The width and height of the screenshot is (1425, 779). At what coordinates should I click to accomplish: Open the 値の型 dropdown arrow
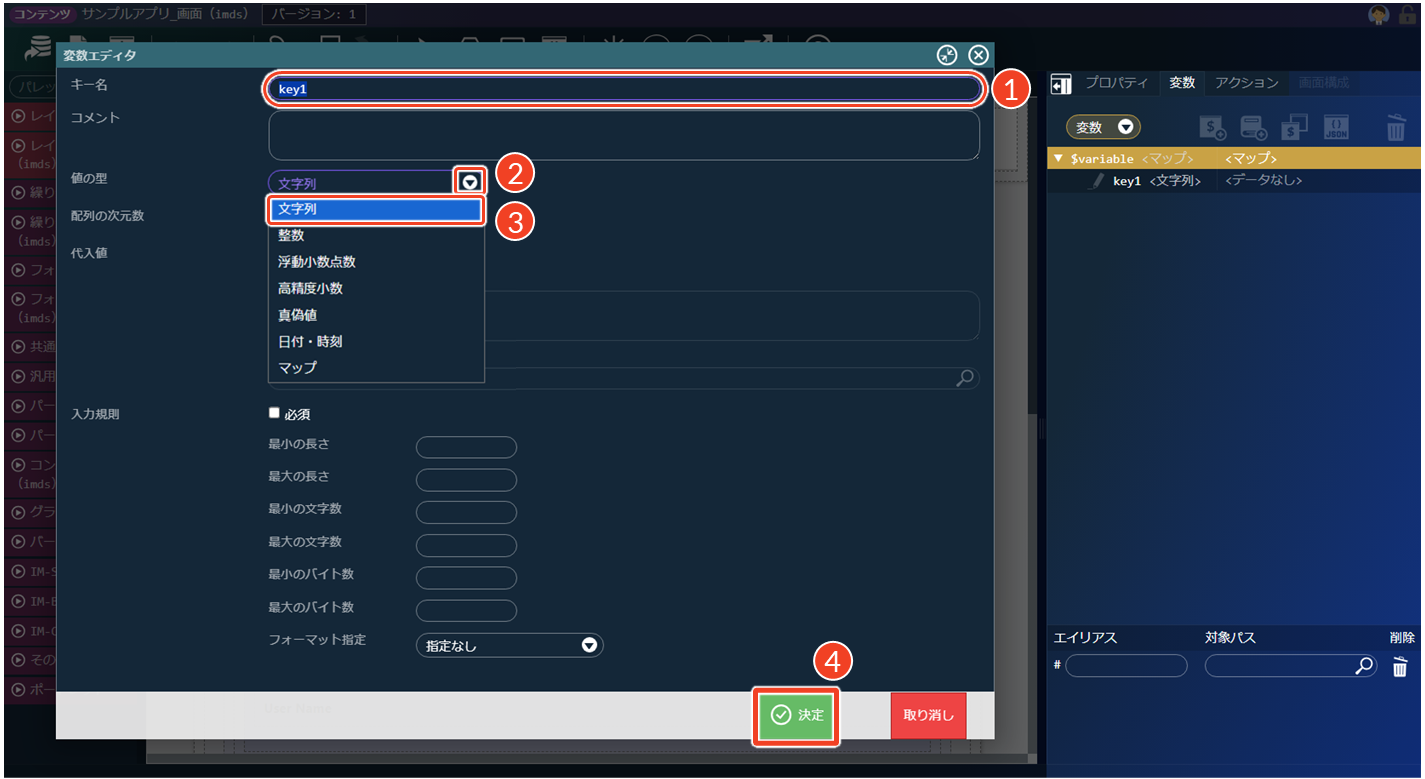coord(470,182)
